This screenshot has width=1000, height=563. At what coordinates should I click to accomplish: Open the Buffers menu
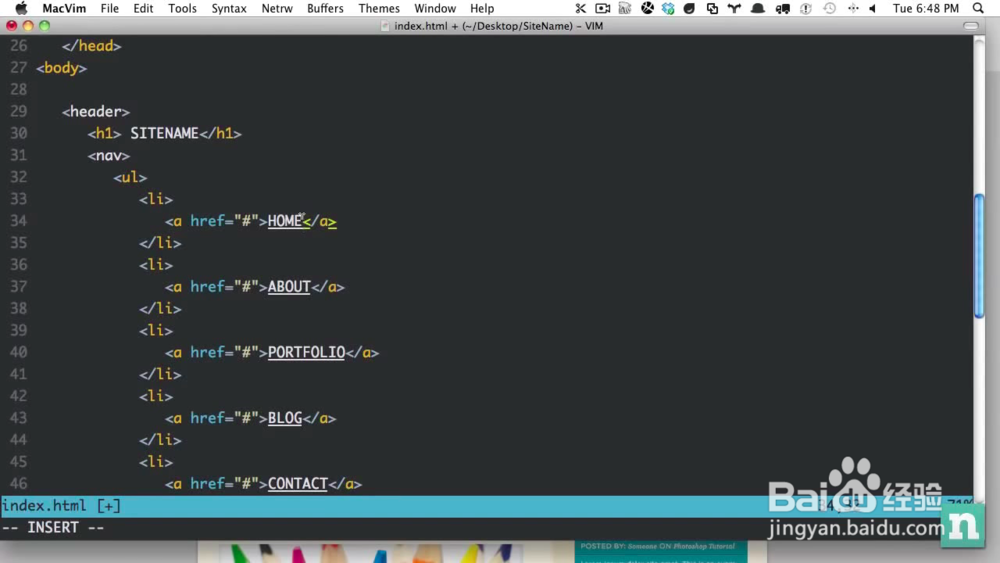click(x=325, y=8)
